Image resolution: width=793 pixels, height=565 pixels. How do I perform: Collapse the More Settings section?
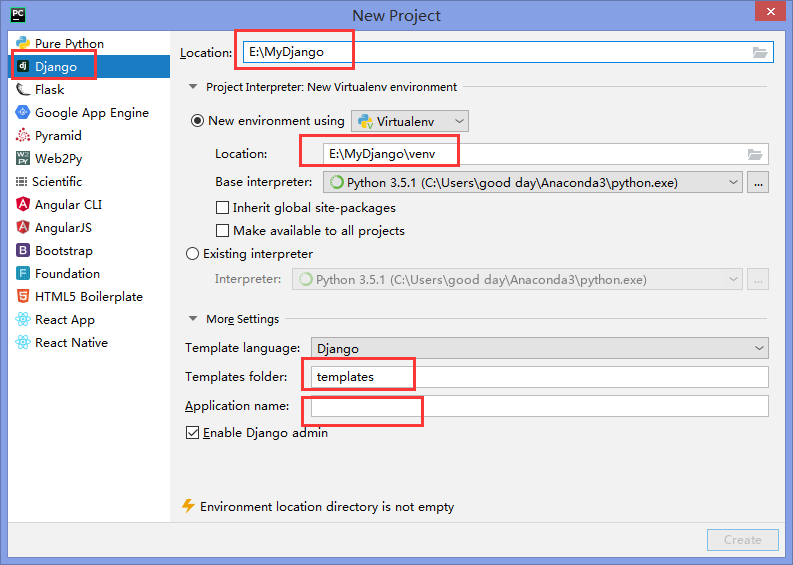coord(193,319)
